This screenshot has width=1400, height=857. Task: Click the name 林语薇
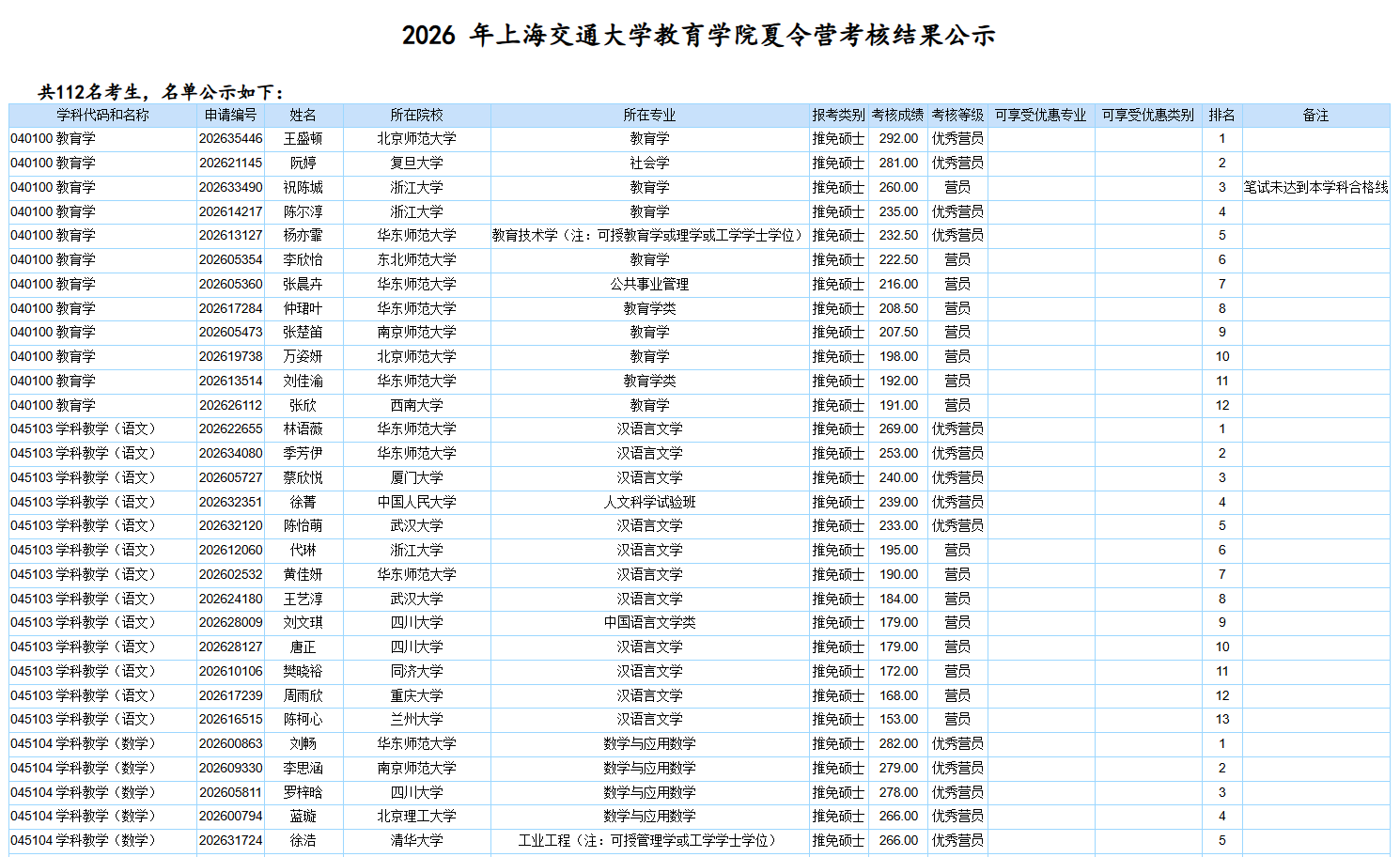coord(303,428)
